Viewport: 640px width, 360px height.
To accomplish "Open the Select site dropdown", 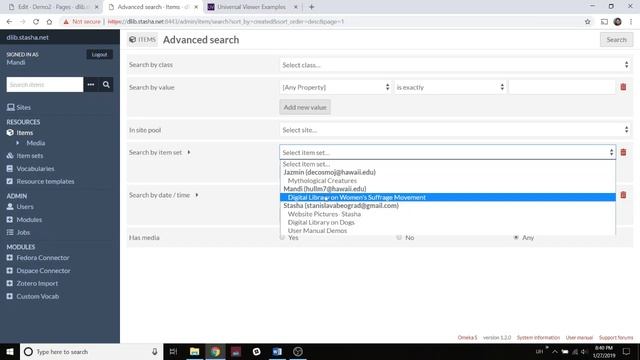I will pyautogui.click(x=455, y=130).
